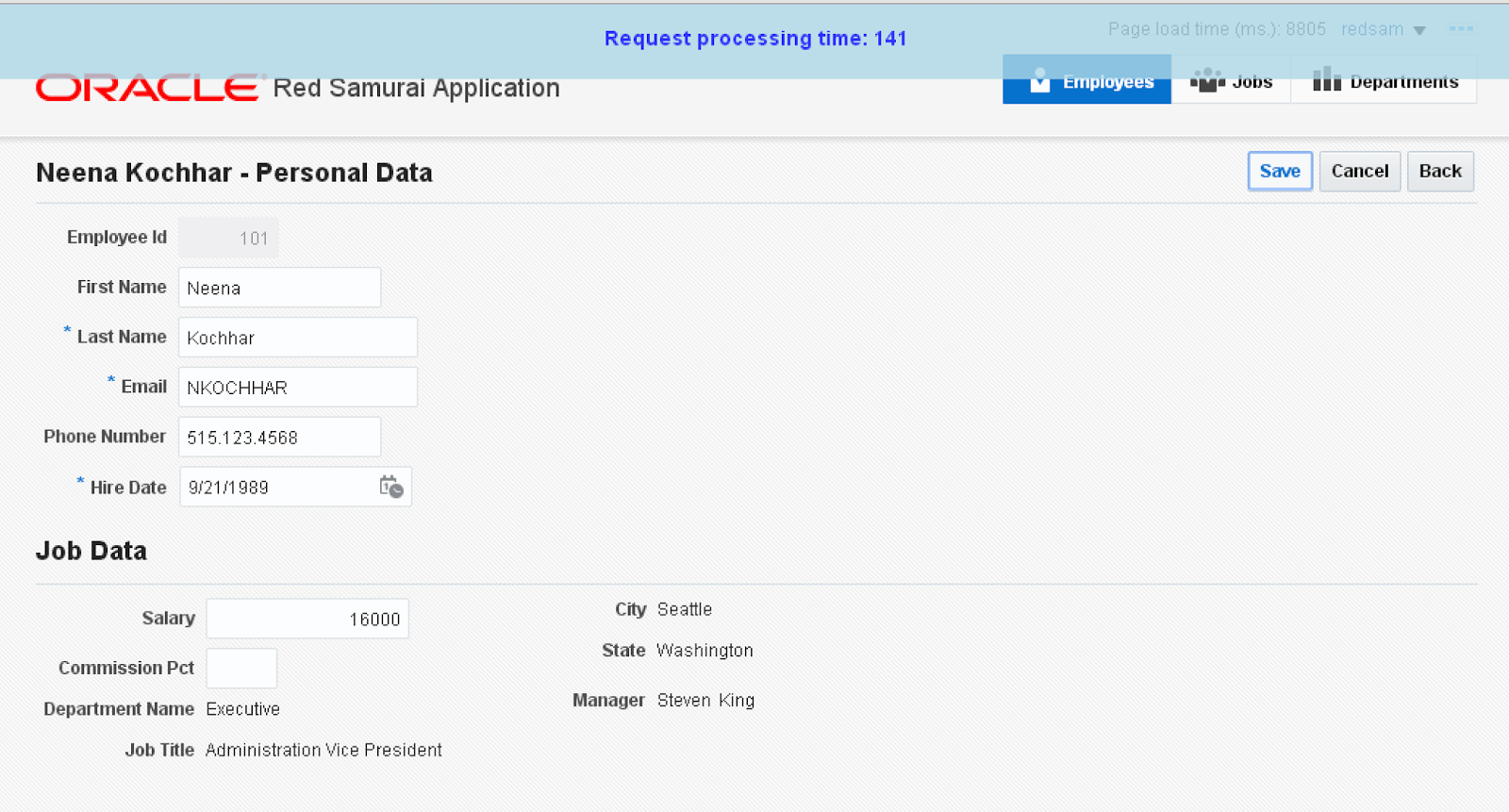Click into the Phone Number field

pyautogui.click(x=279, y=438)
